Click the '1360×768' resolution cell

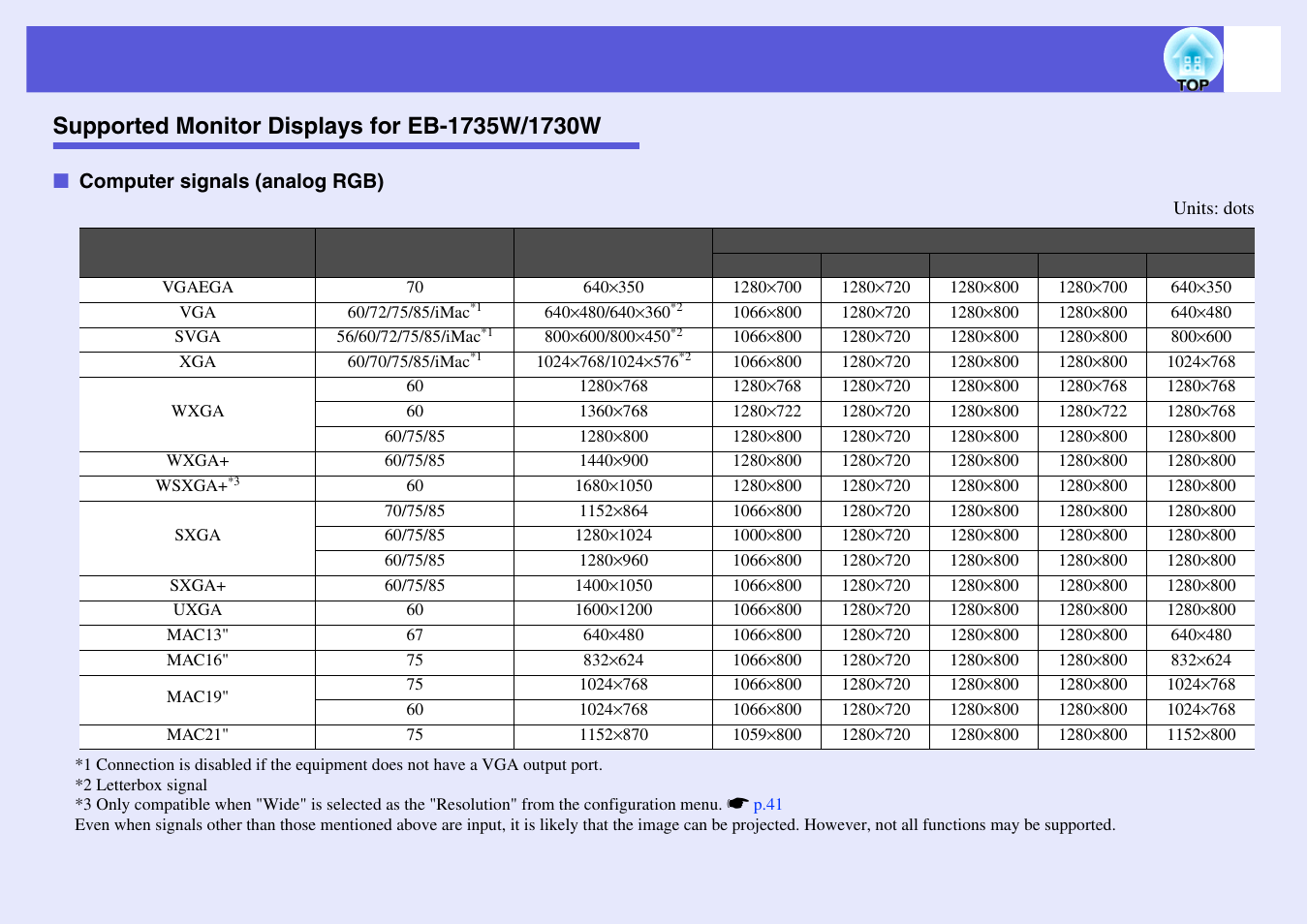click(x=613, y=412)
